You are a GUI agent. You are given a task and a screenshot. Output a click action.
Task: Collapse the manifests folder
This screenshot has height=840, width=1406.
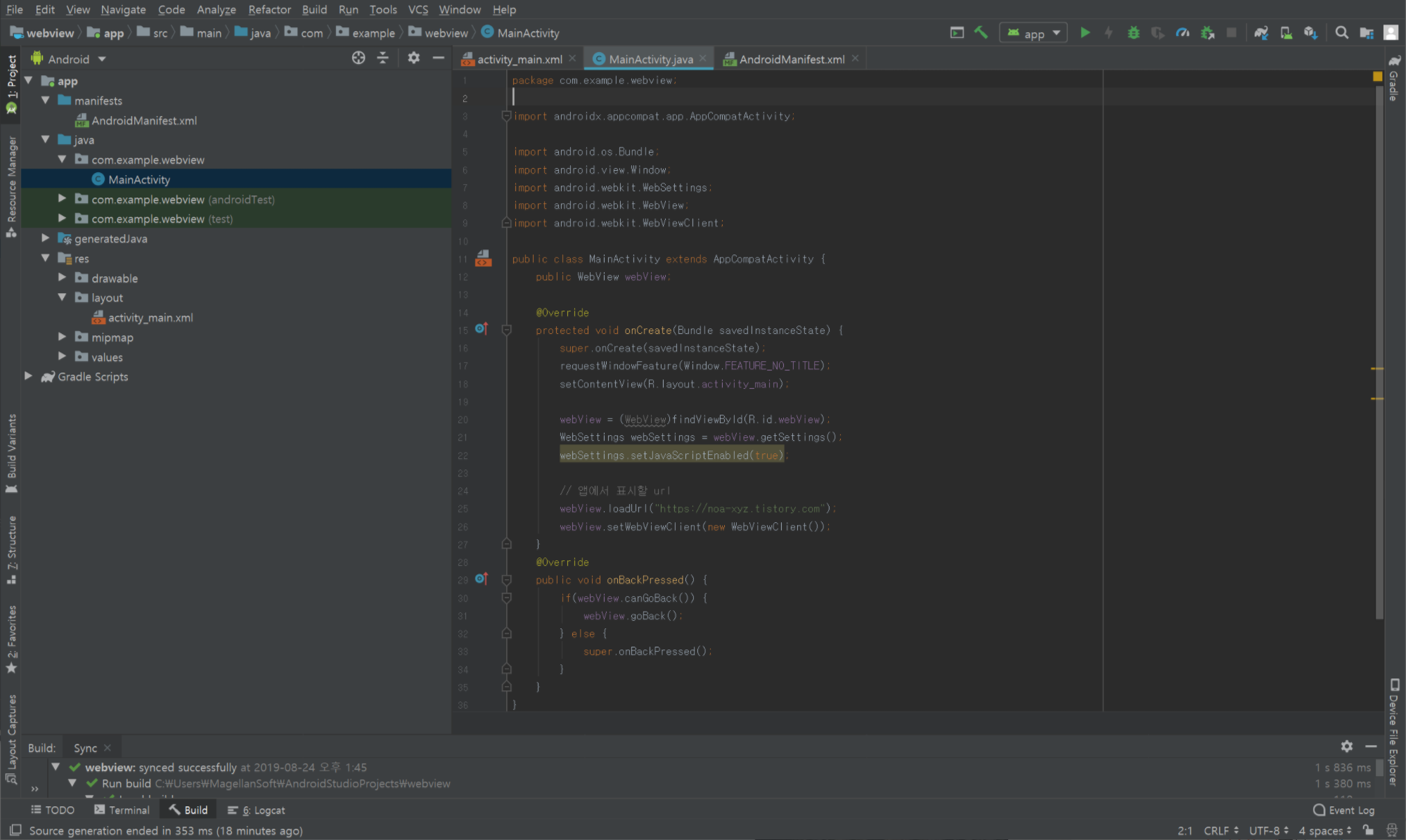coord(46,101)
